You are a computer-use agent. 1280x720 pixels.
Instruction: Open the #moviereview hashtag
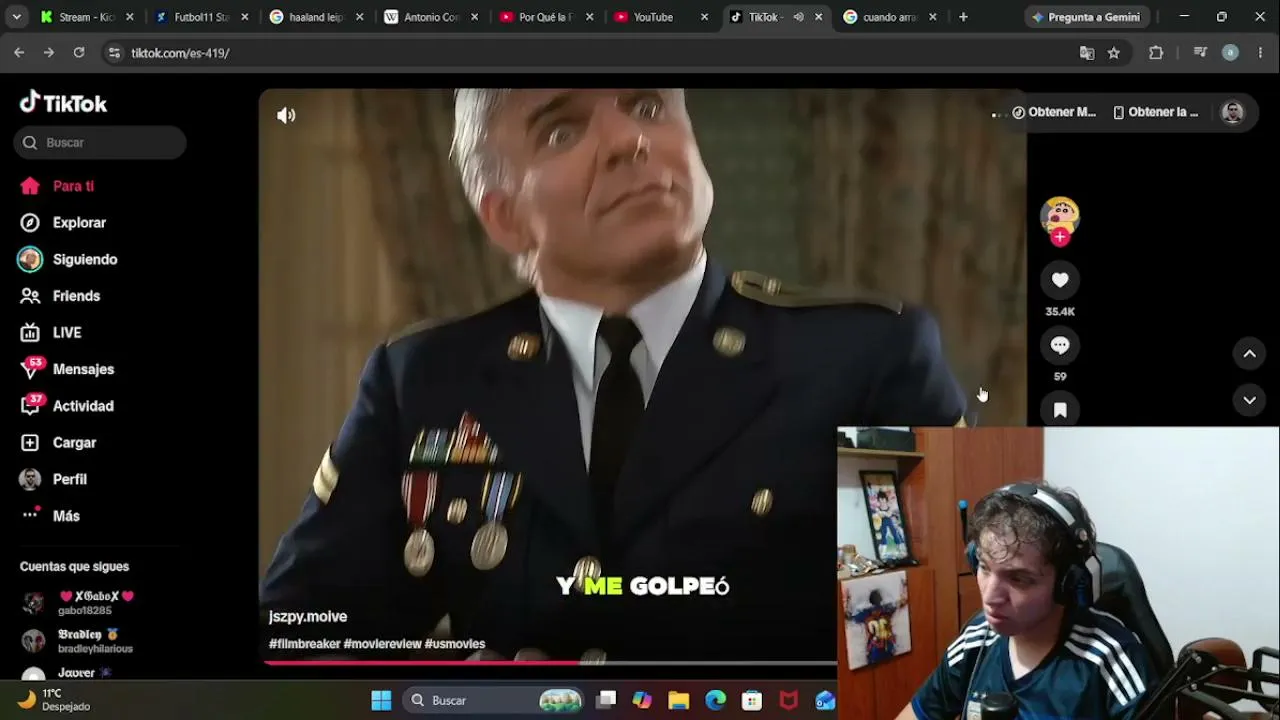click(x=383, y=644)
